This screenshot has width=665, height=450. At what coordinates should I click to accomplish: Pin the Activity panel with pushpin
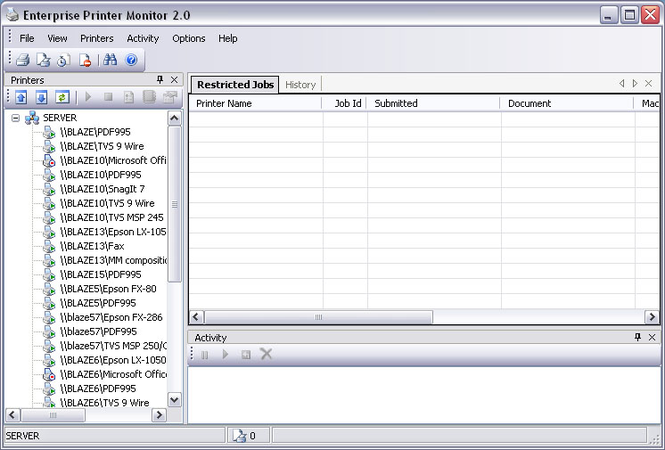[x=637, y=337]
